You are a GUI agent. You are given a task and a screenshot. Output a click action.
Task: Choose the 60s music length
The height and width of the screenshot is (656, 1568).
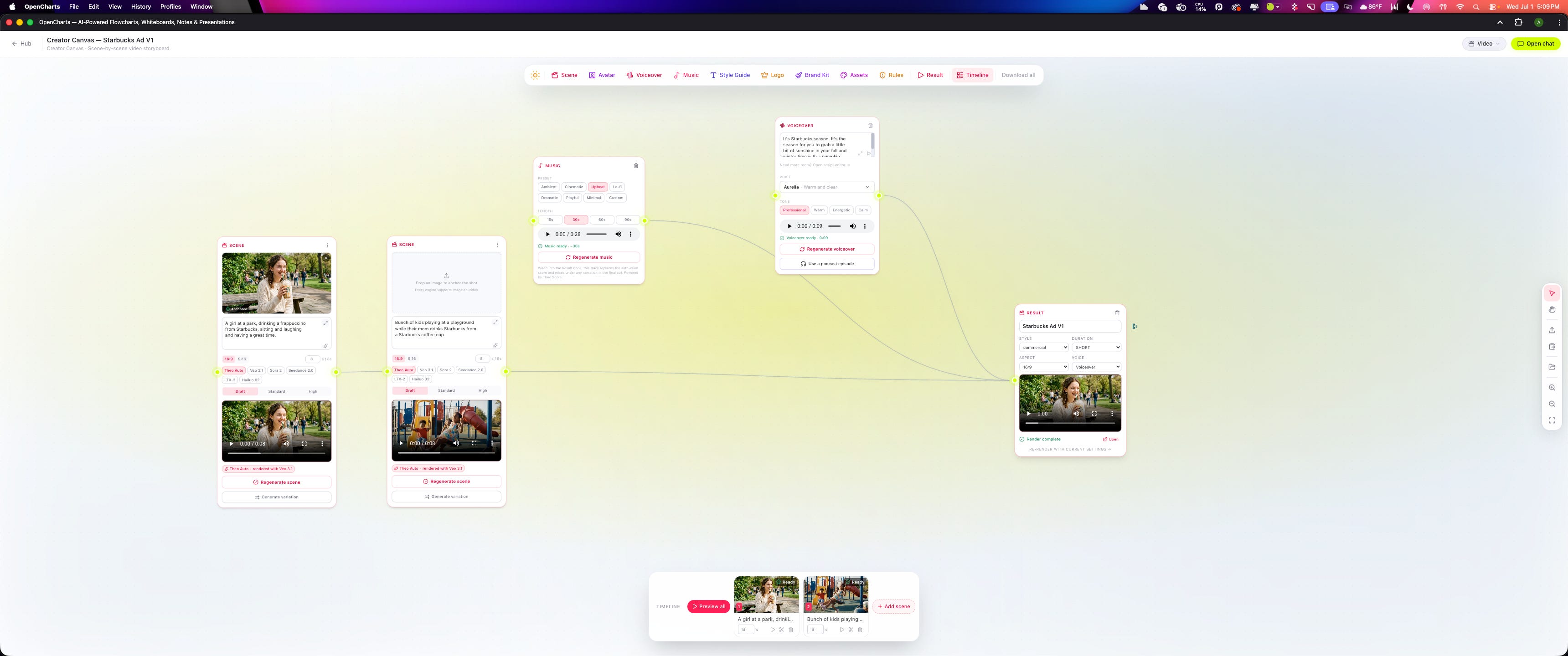coord(602,220)
